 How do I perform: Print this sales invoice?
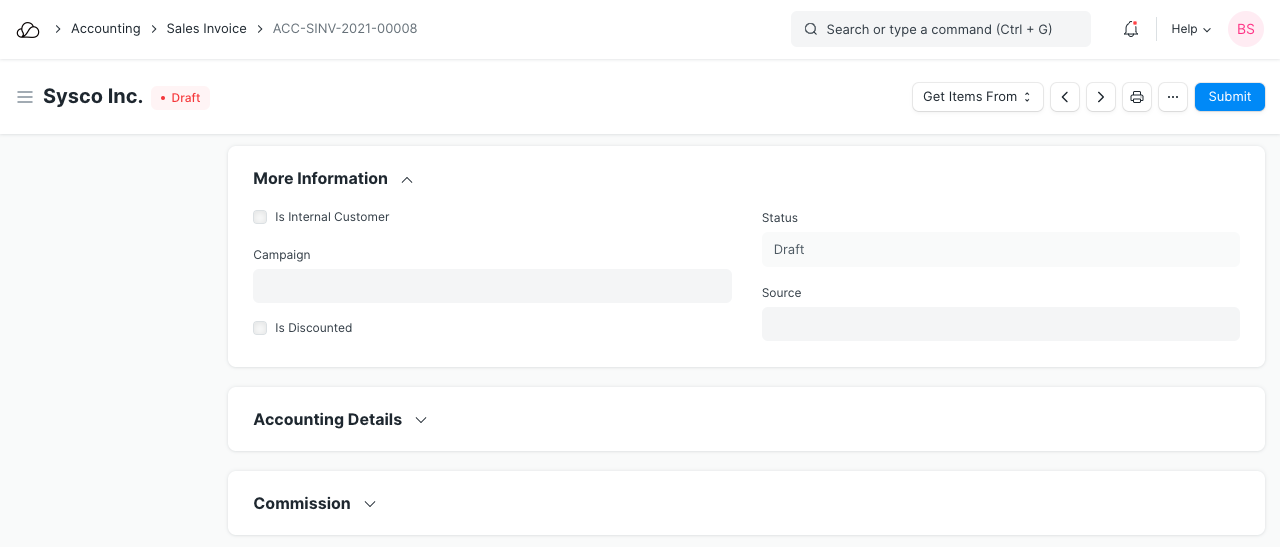coord(1137,97)
